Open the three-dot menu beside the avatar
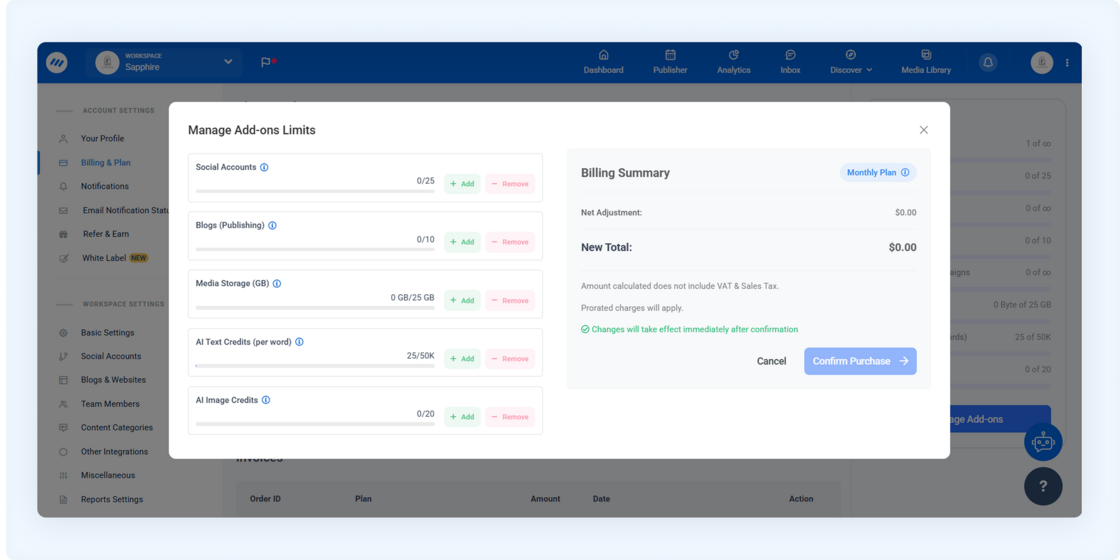The image size is (1120, 560). pyautogui.click(x=1067, y=63)
